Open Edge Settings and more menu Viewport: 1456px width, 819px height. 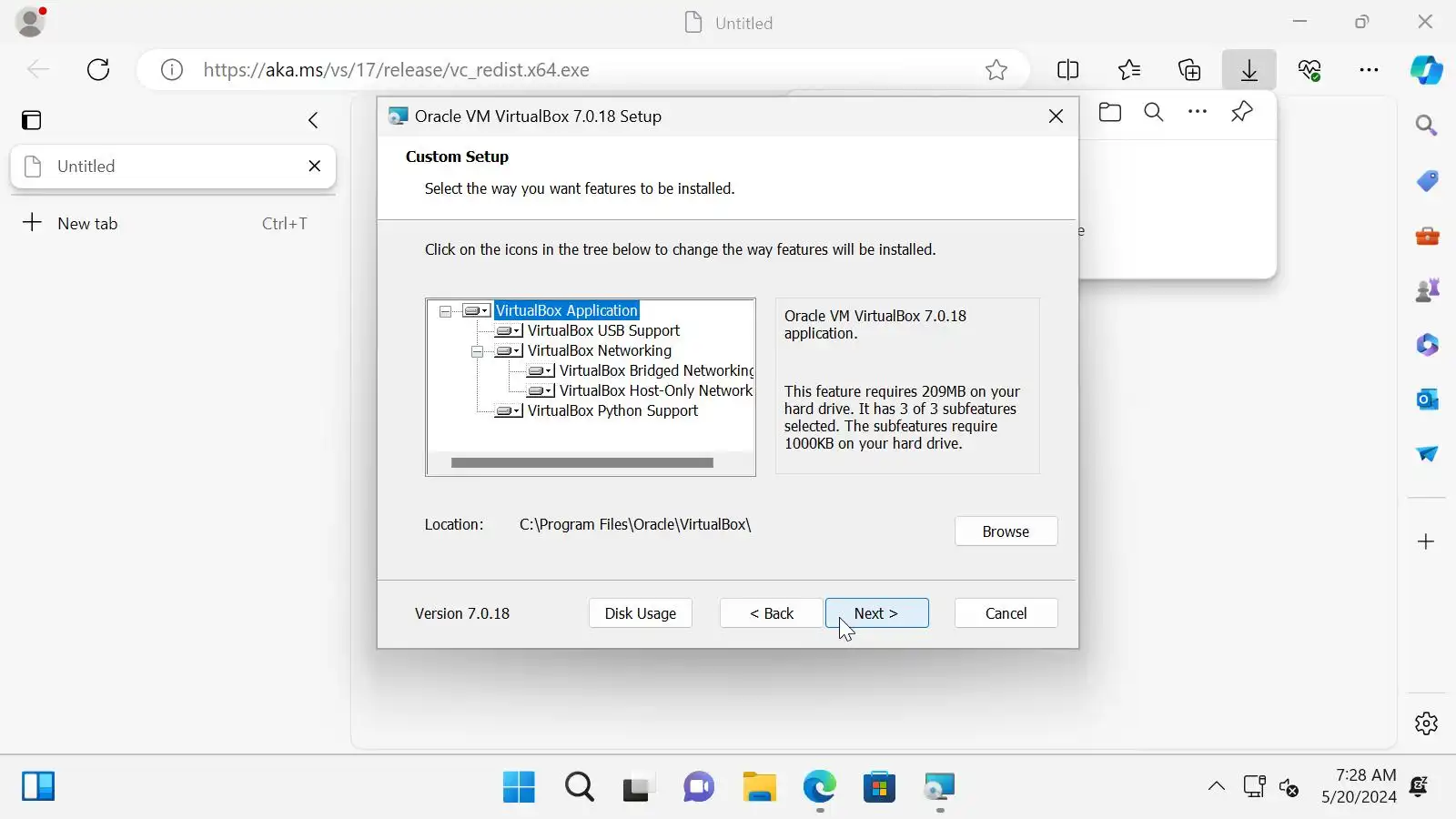1369,70
